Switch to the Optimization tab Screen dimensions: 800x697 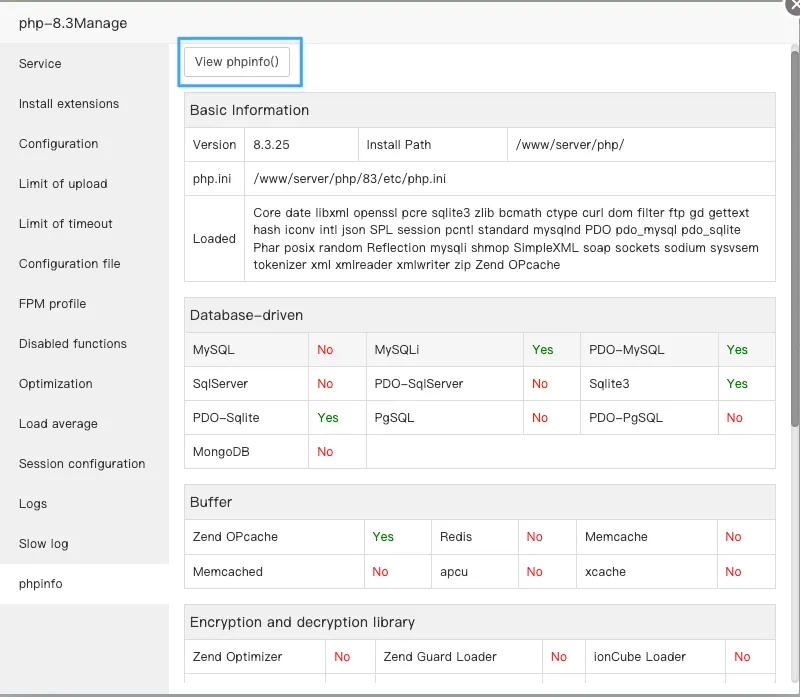(56, 384)
